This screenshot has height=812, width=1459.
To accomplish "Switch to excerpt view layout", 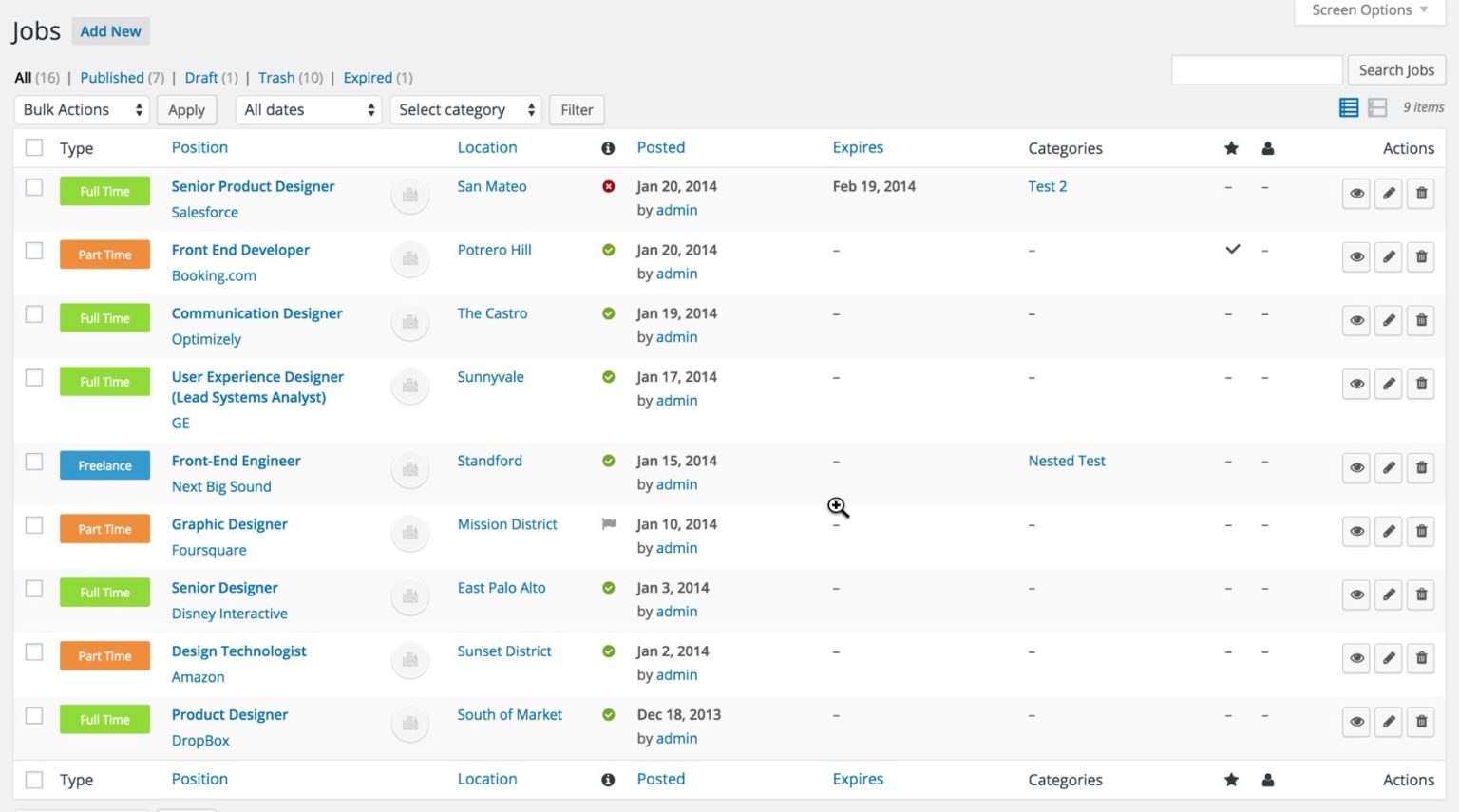I will 1376,107.
